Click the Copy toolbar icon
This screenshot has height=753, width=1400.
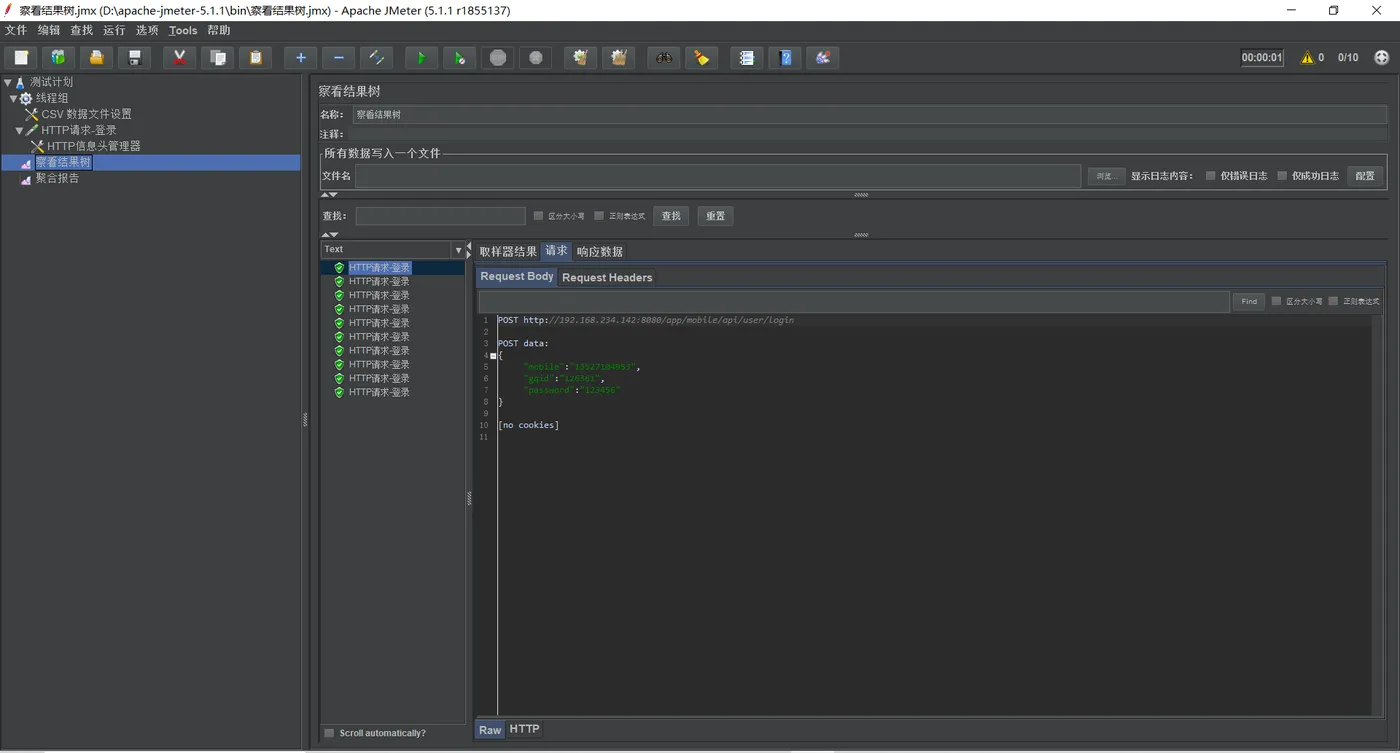click(217, 58)
